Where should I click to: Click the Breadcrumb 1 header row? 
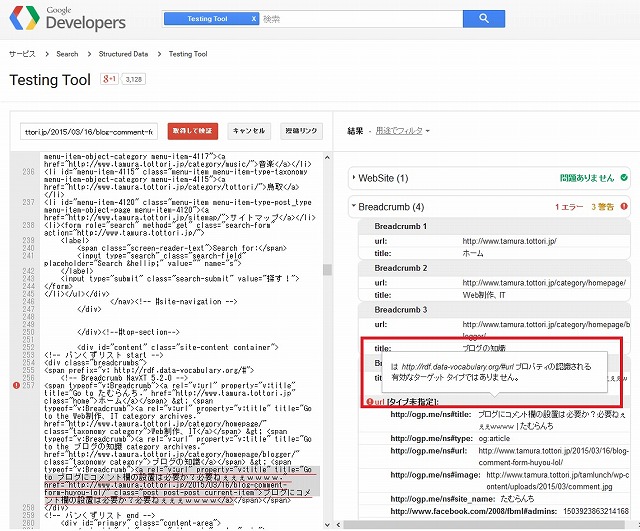point(494,226)
